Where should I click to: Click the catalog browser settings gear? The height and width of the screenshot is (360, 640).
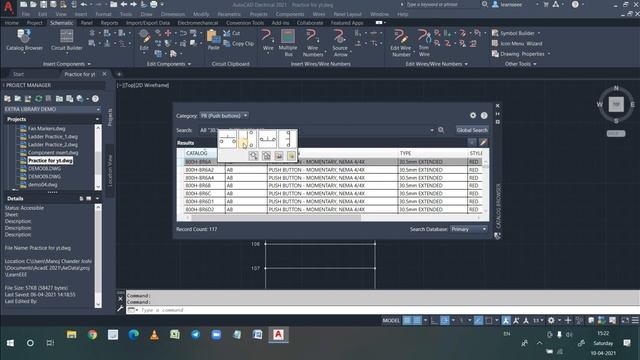coord(473,116)
